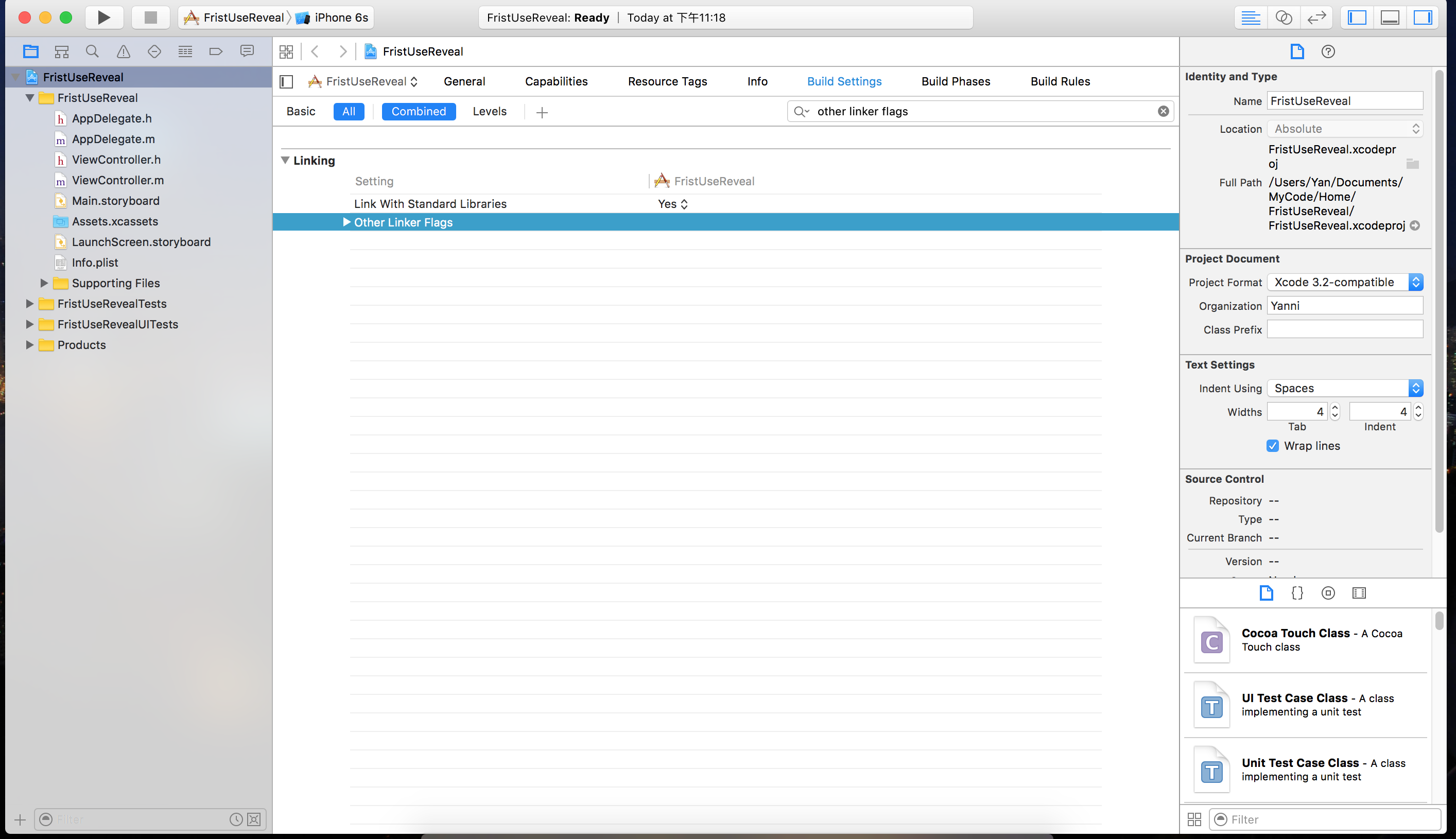Open the Debug navigator

click(185, 51)
